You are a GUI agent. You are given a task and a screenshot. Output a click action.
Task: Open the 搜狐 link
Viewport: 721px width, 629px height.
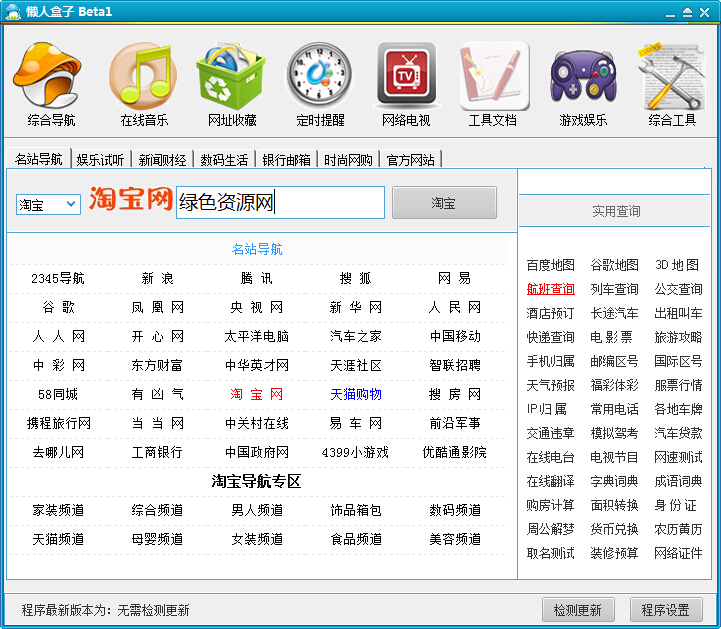click(x=355, y=278)
